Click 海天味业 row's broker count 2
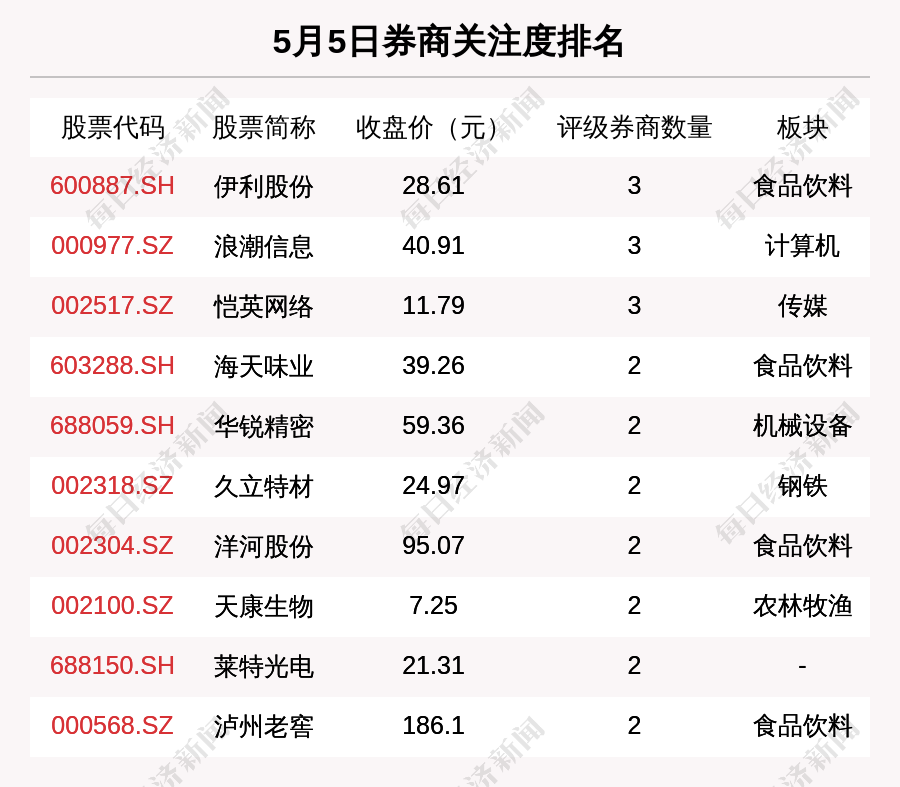900x787 pixels. 634,366
